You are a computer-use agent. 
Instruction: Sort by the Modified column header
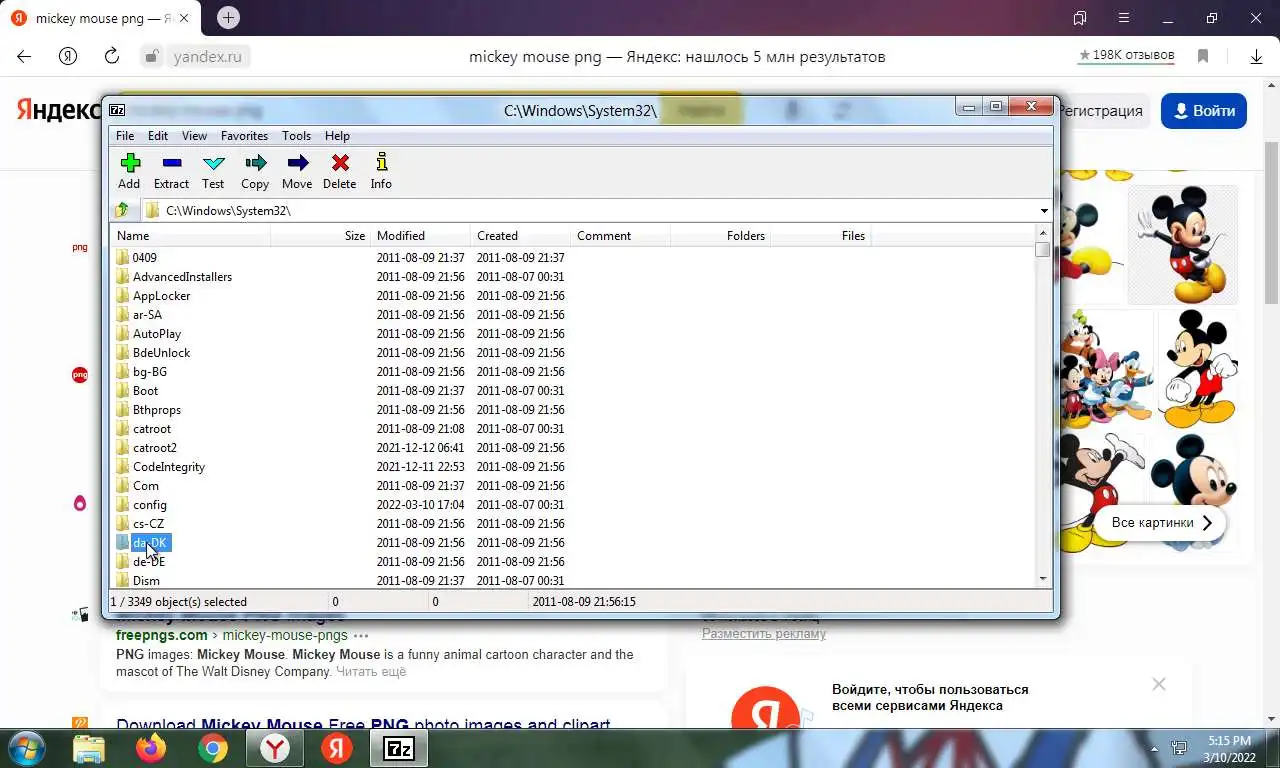click(420, 236)
